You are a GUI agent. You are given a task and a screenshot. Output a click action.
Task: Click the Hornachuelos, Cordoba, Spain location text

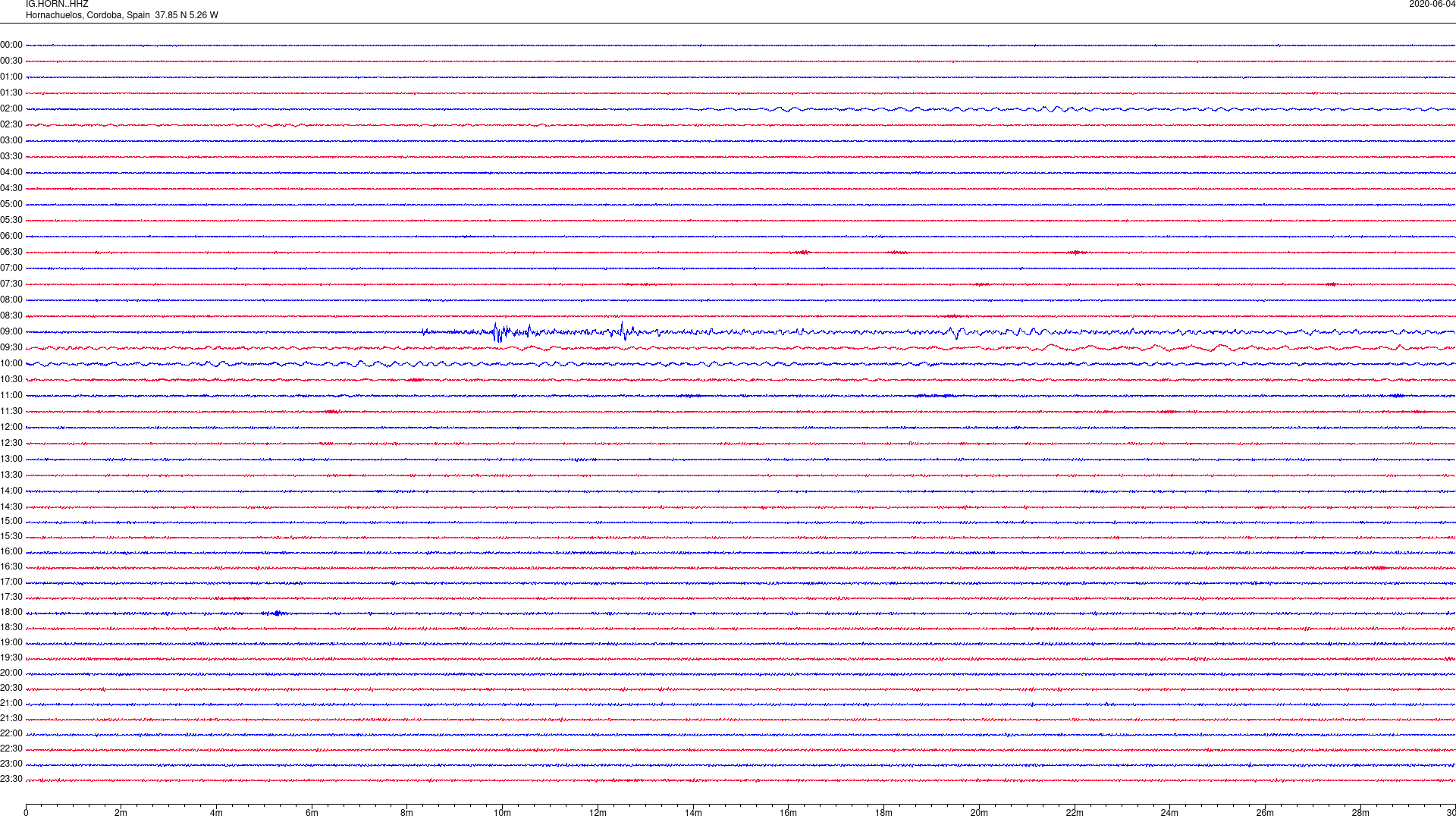click(88, 15)
